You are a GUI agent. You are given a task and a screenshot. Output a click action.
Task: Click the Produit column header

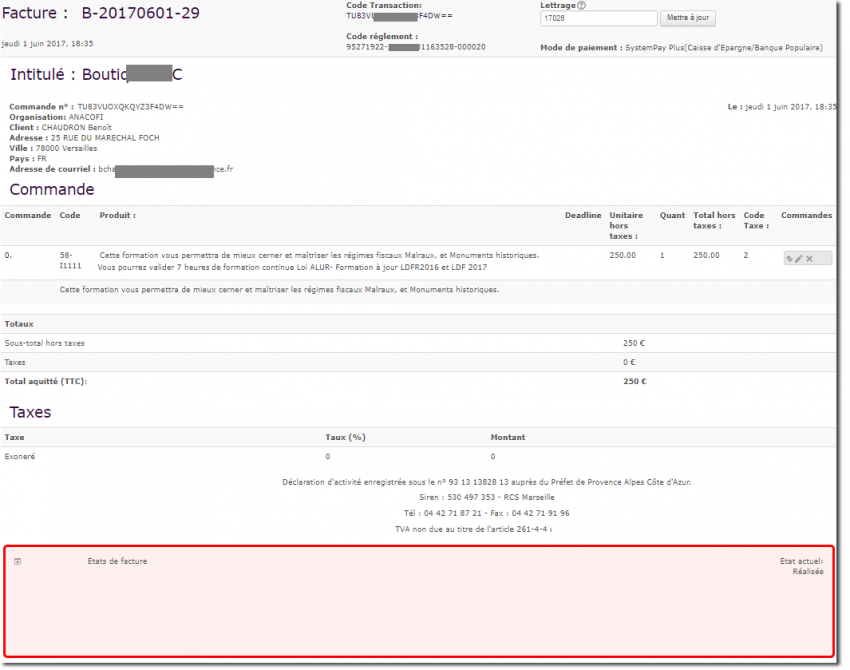point(117,215)
